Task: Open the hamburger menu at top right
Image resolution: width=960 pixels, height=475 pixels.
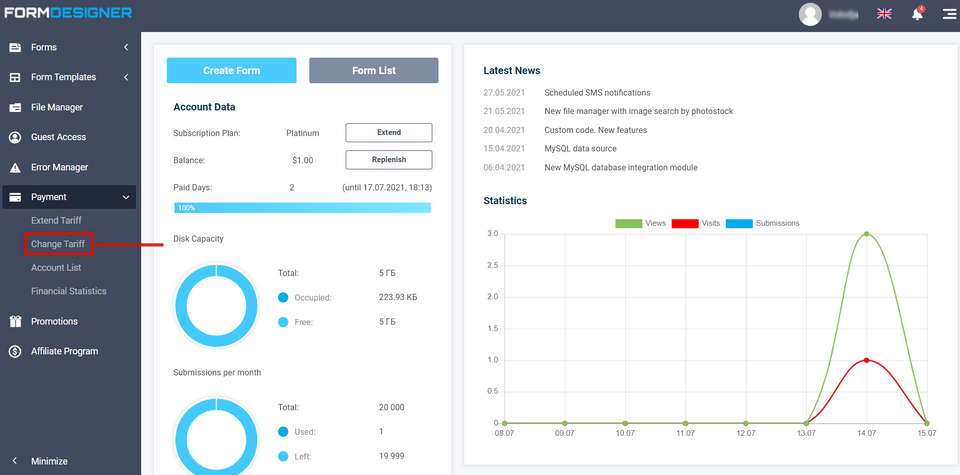Action: 947,14
